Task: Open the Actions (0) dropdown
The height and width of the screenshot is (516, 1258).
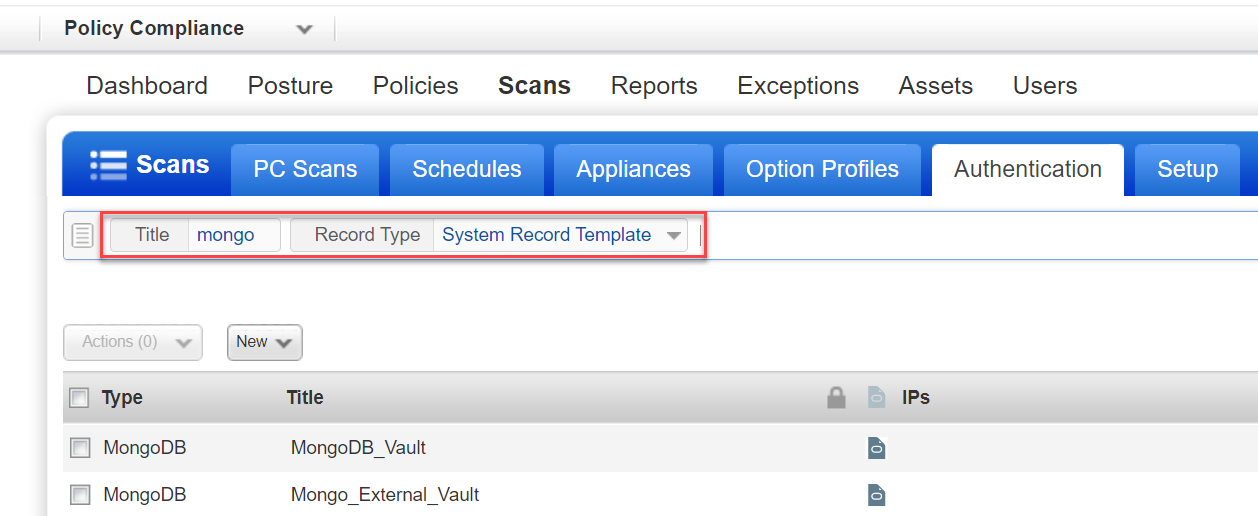Action: click(132, 342)
